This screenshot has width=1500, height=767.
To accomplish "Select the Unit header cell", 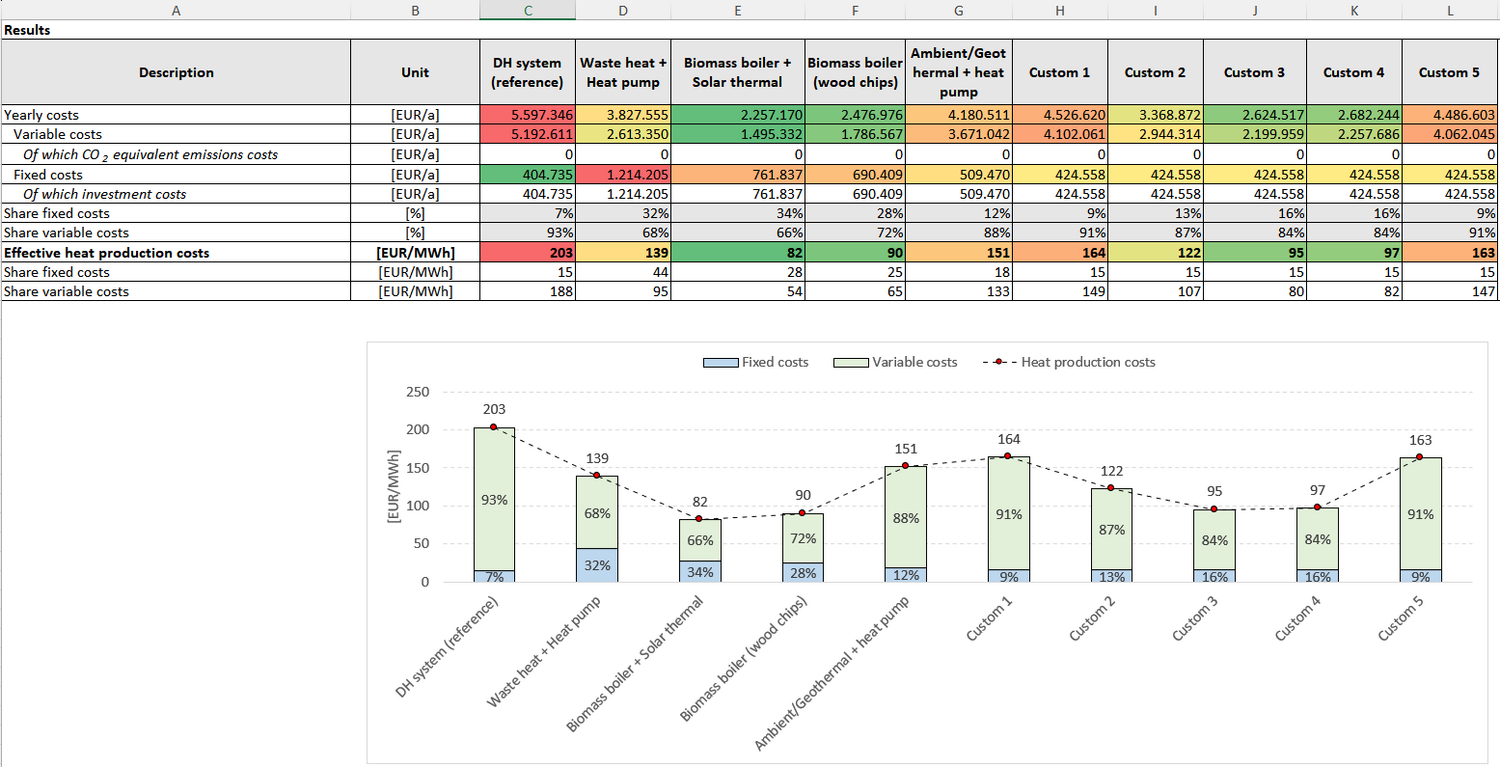I will tap(414, 72).
